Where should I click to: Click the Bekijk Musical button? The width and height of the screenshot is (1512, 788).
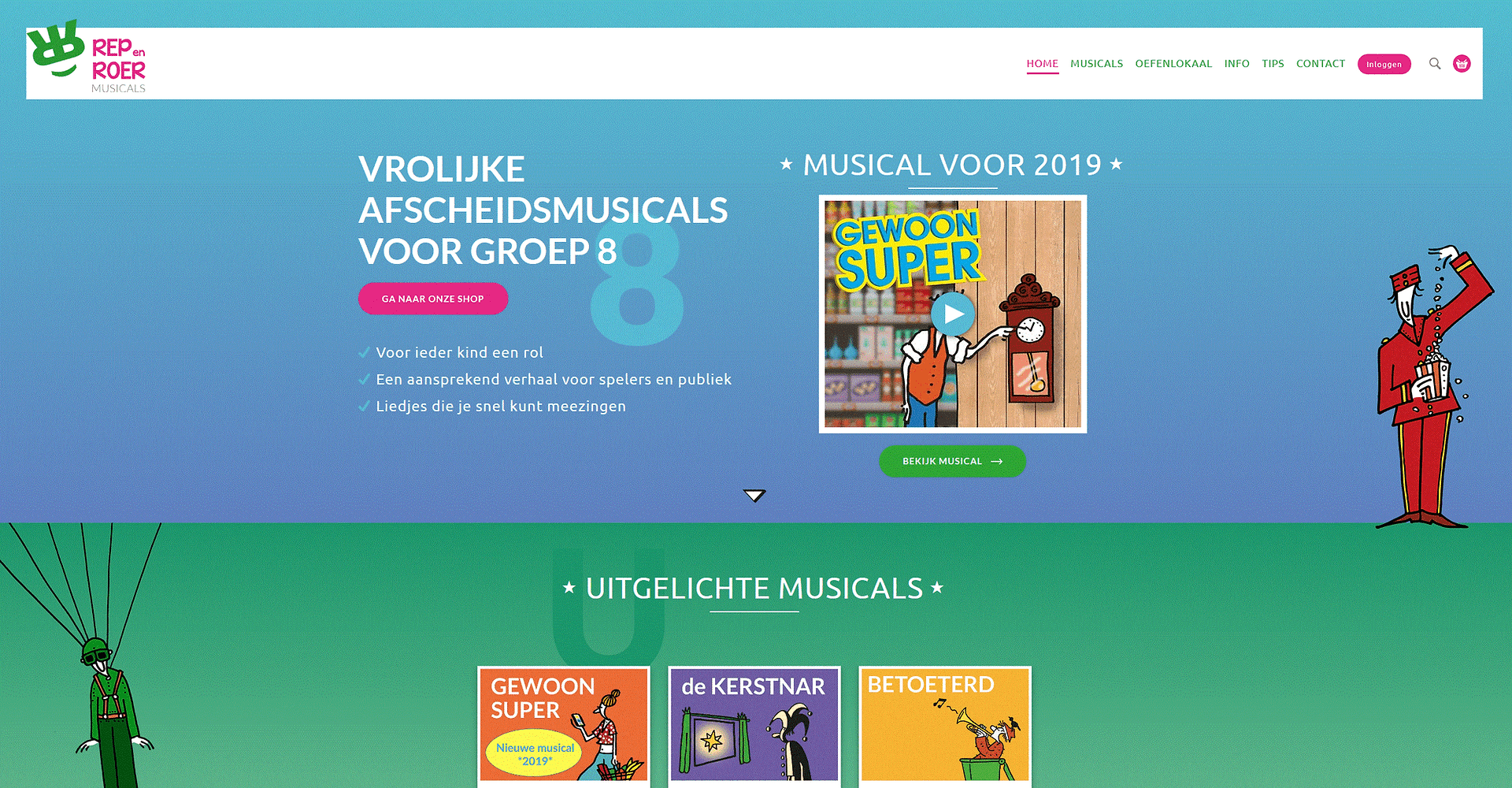click(x=952, y=462)
